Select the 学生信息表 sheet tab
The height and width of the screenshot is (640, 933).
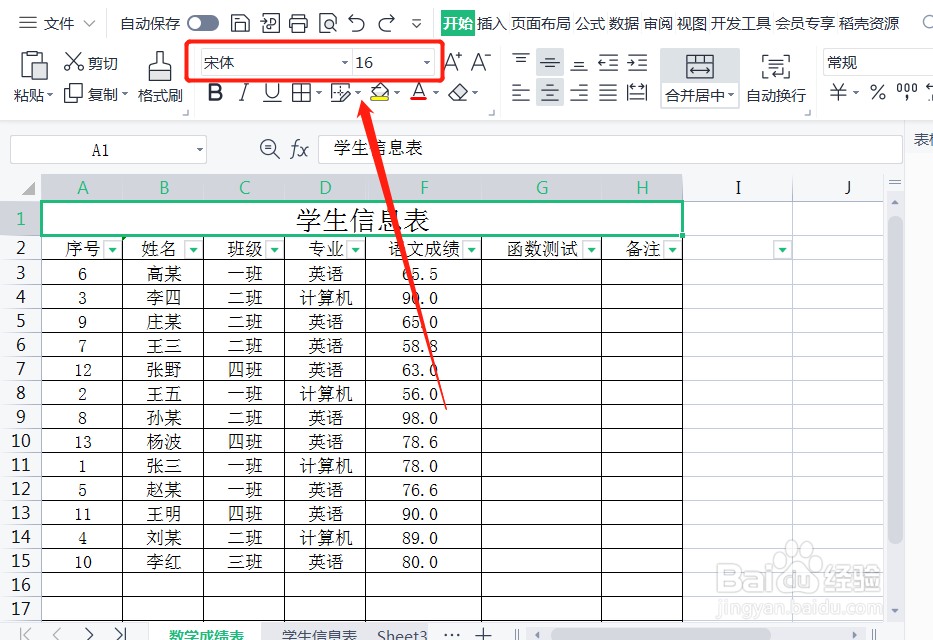(x=318, y=634)
